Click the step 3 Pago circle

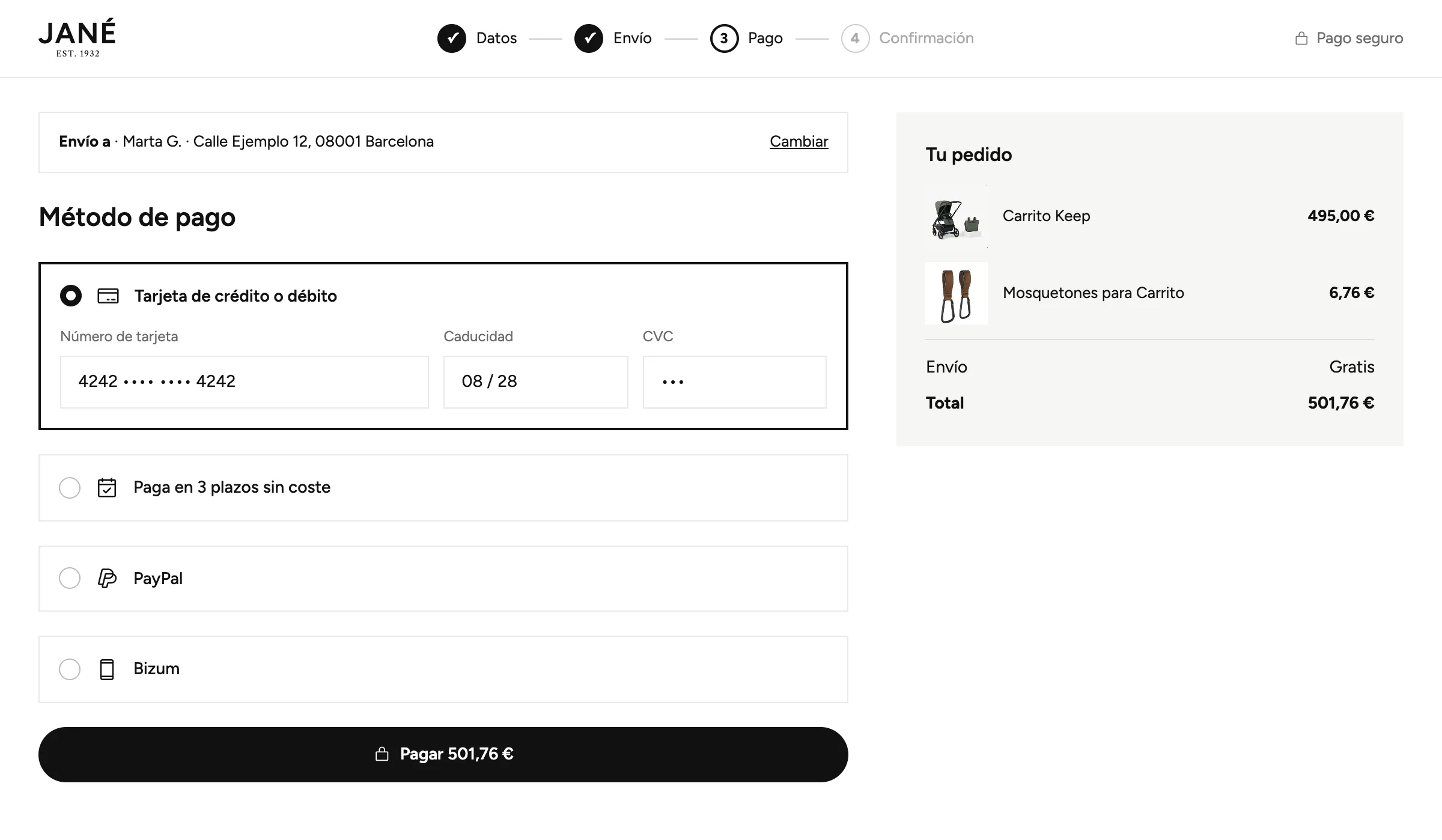(724, 38)
